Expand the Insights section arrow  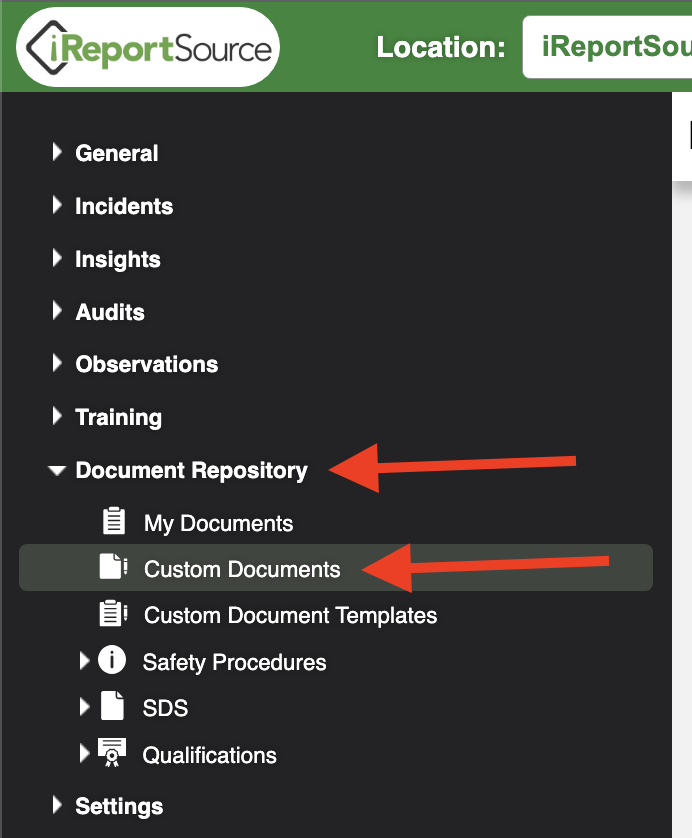pyautogui.click(x=57, y=258)
